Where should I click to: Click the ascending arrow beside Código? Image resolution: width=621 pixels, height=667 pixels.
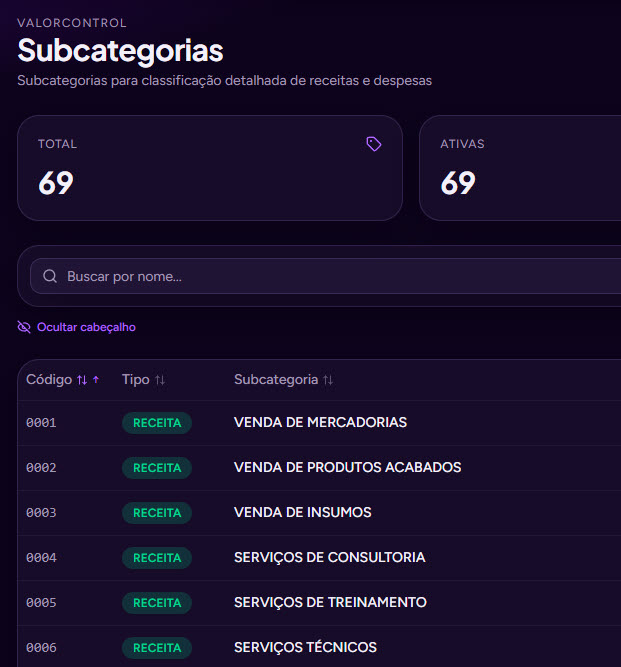tap(96, 379)
